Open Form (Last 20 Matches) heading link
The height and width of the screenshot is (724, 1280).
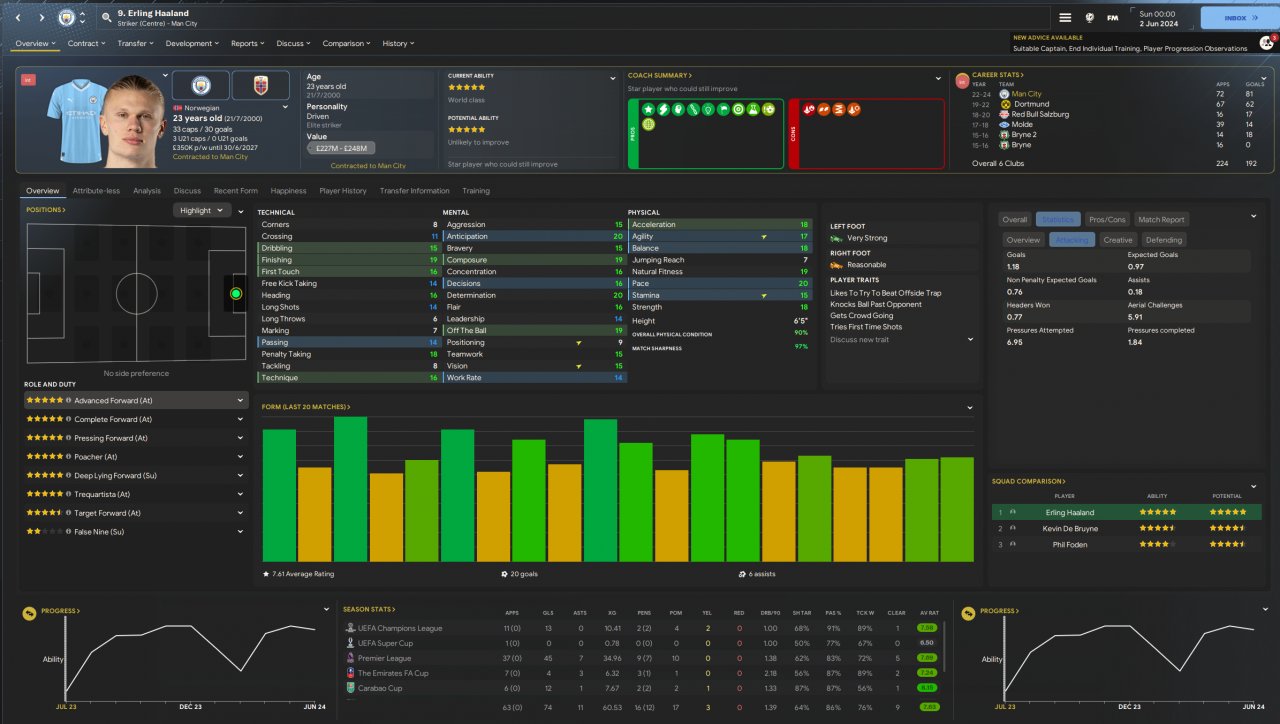[306, 407]
